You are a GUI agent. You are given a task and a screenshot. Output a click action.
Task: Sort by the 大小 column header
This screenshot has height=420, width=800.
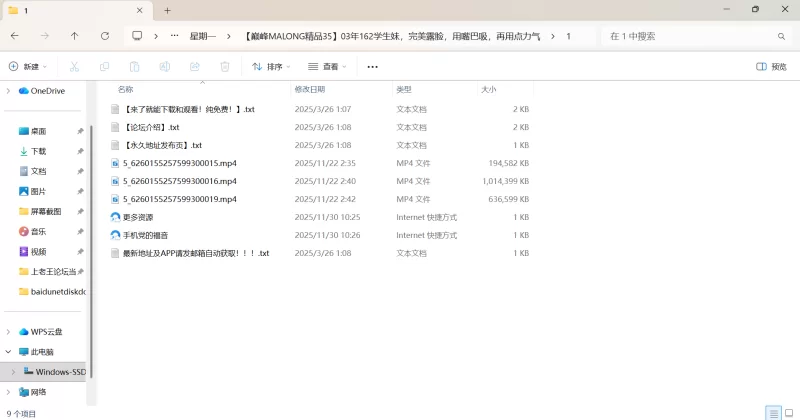(488, 89)
